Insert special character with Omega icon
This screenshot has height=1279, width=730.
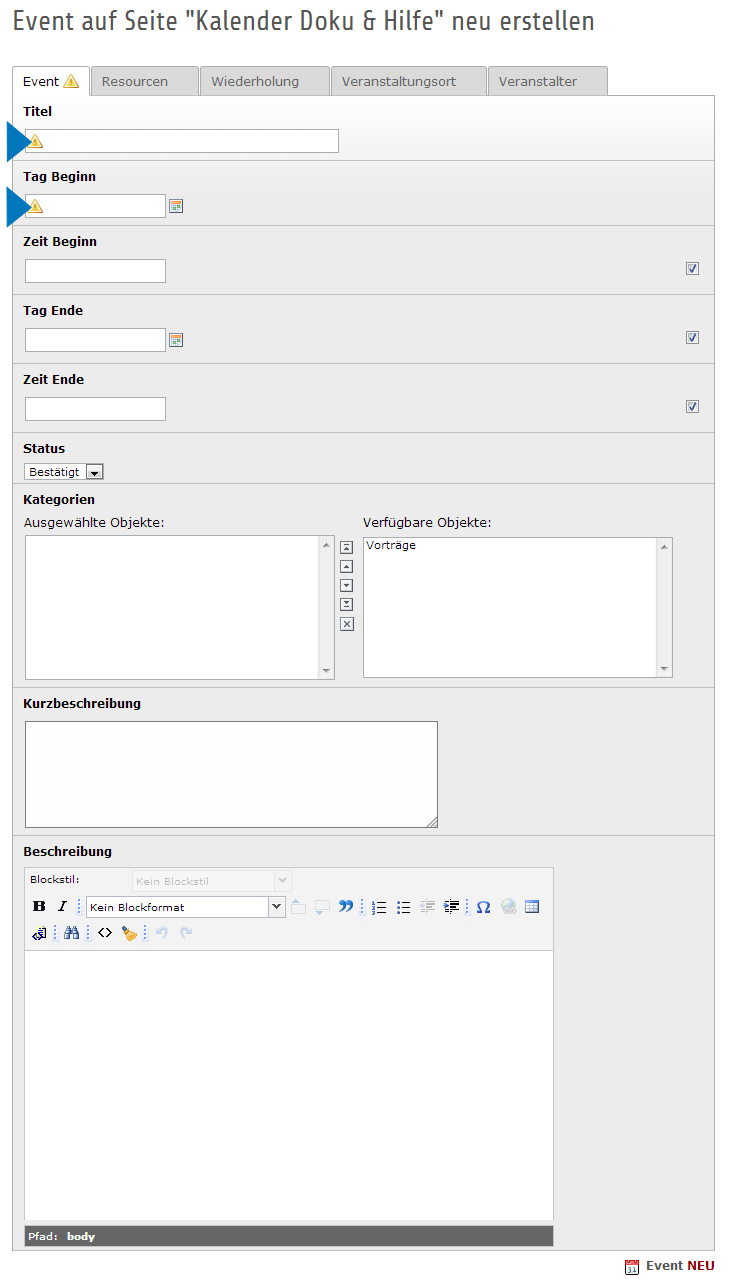click(x=483, y=907)
